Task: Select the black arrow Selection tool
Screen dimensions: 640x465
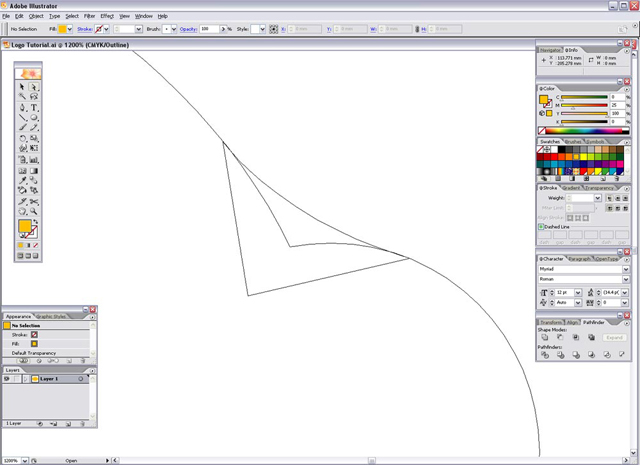Action: (x=22, y=87)
